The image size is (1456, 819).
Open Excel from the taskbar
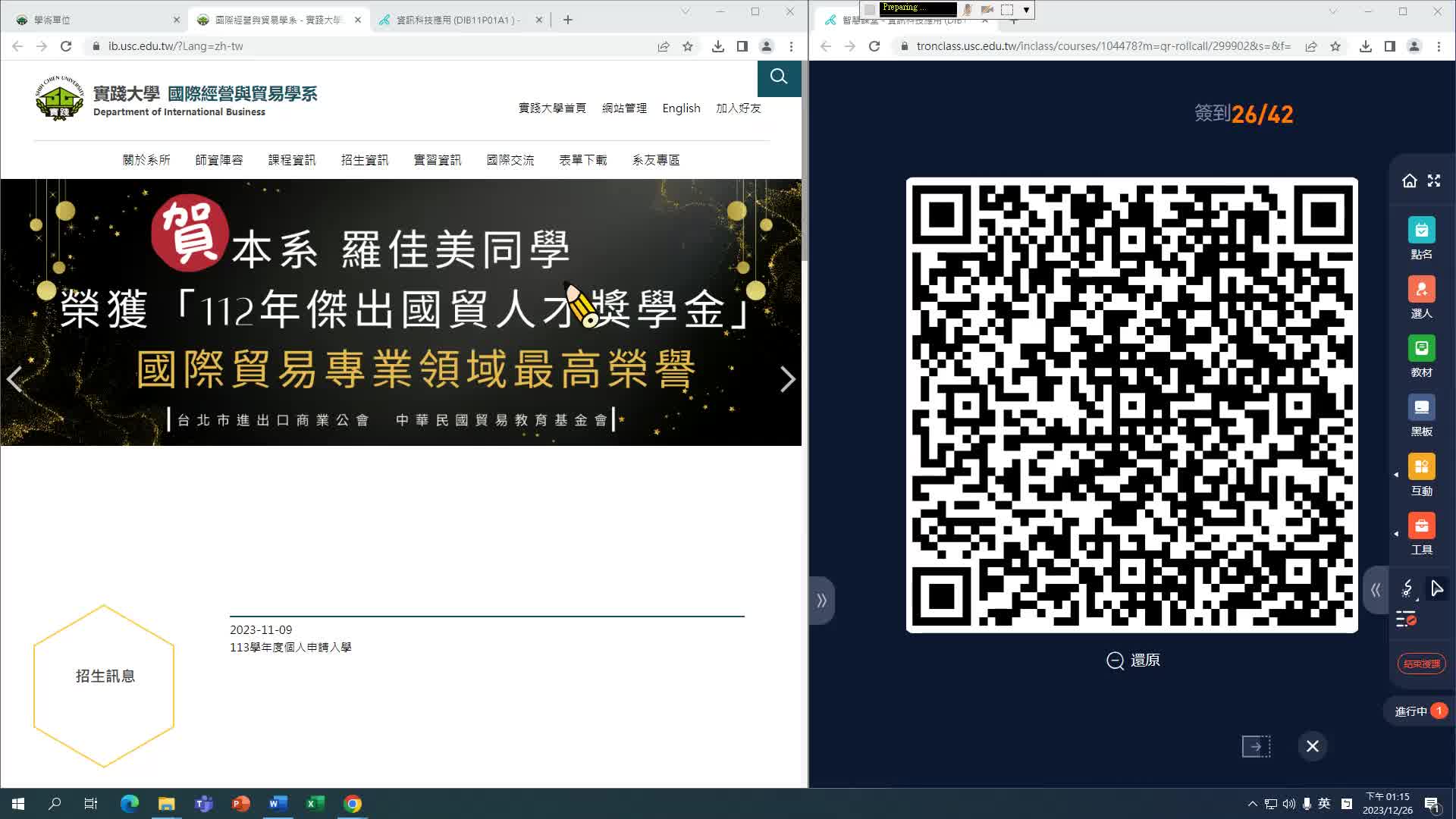(315, 804)
